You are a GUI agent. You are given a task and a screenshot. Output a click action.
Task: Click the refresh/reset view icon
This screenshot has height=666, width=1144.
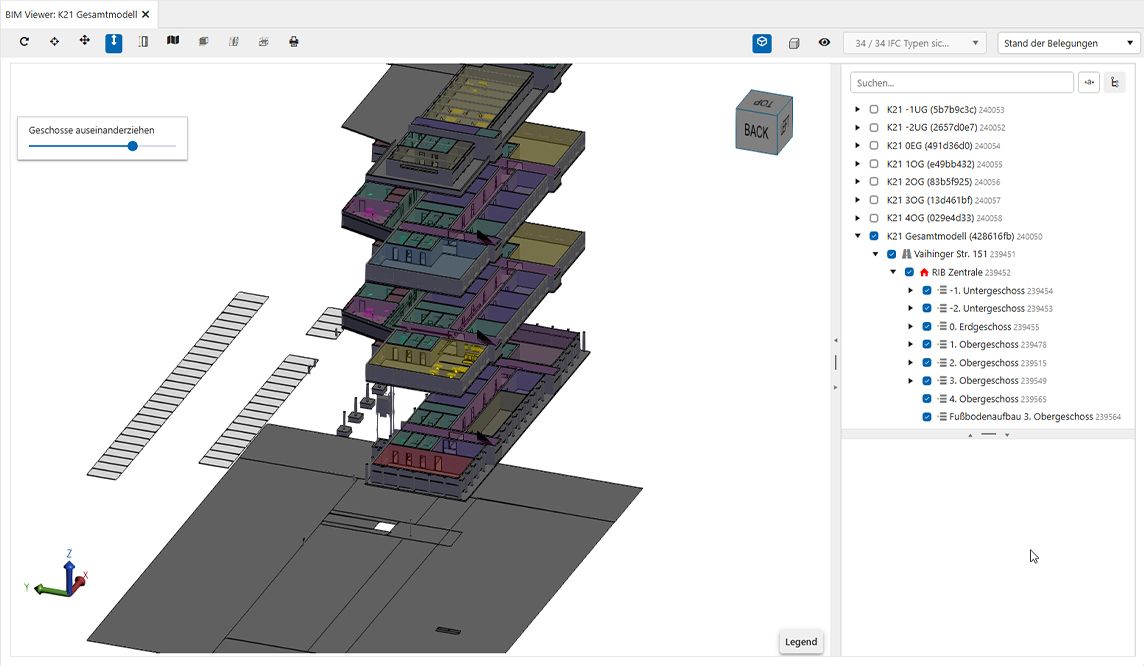click(x=24, y=42)
